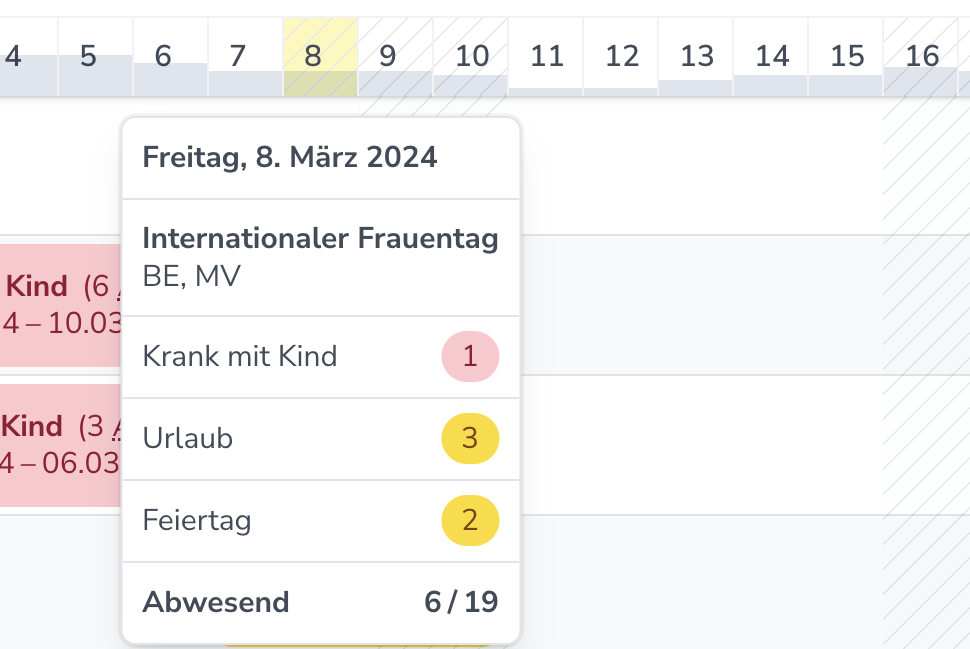Click the pink "1" badge beside Krank mit Kind
The image size is (970, 649).
pos(470,356)
